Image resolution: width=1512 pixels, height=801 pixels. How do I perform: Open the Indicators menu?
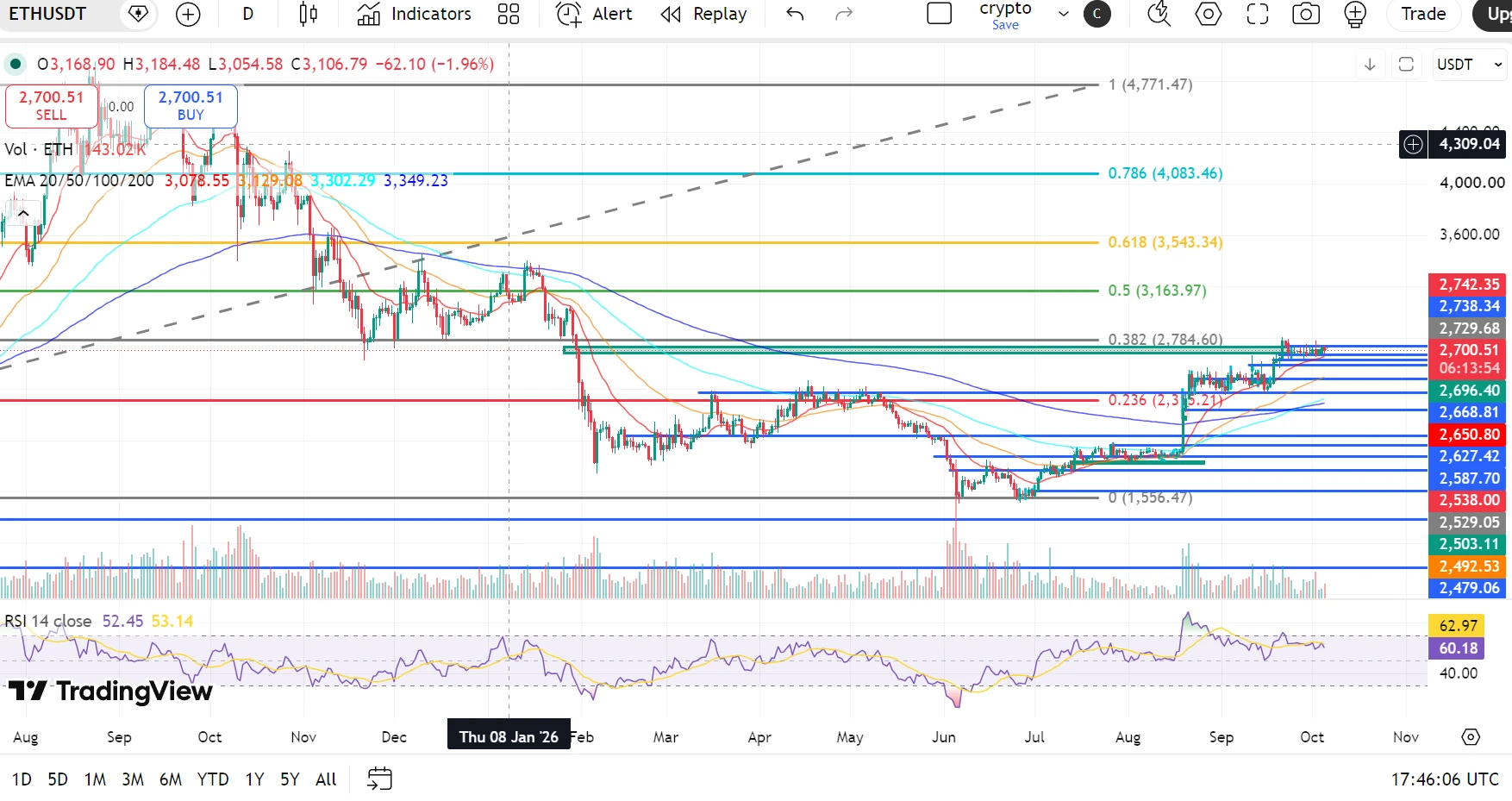point(415,14)
